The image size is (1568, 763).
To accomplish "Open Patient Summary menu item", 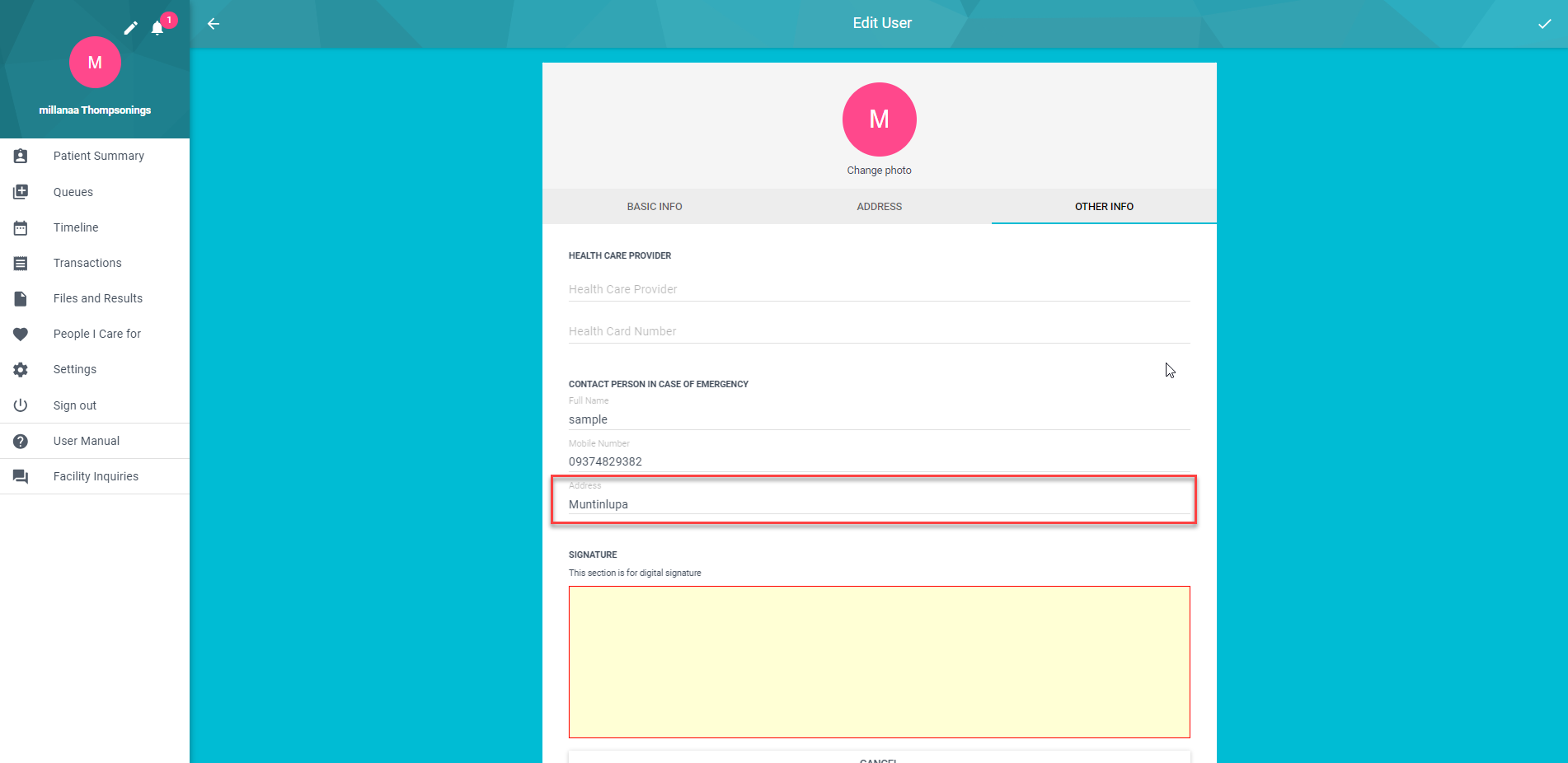I will click(x=95, y=156).
